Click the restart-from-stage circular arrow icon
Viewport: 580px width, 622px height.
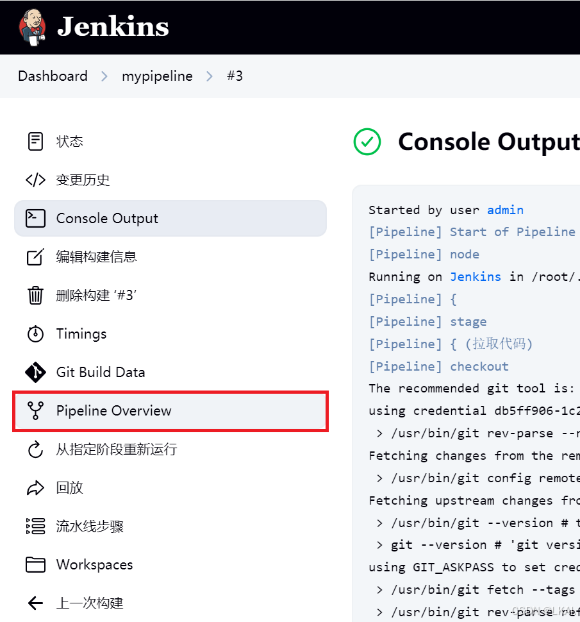pyautogui.click(x=35, y=449)
